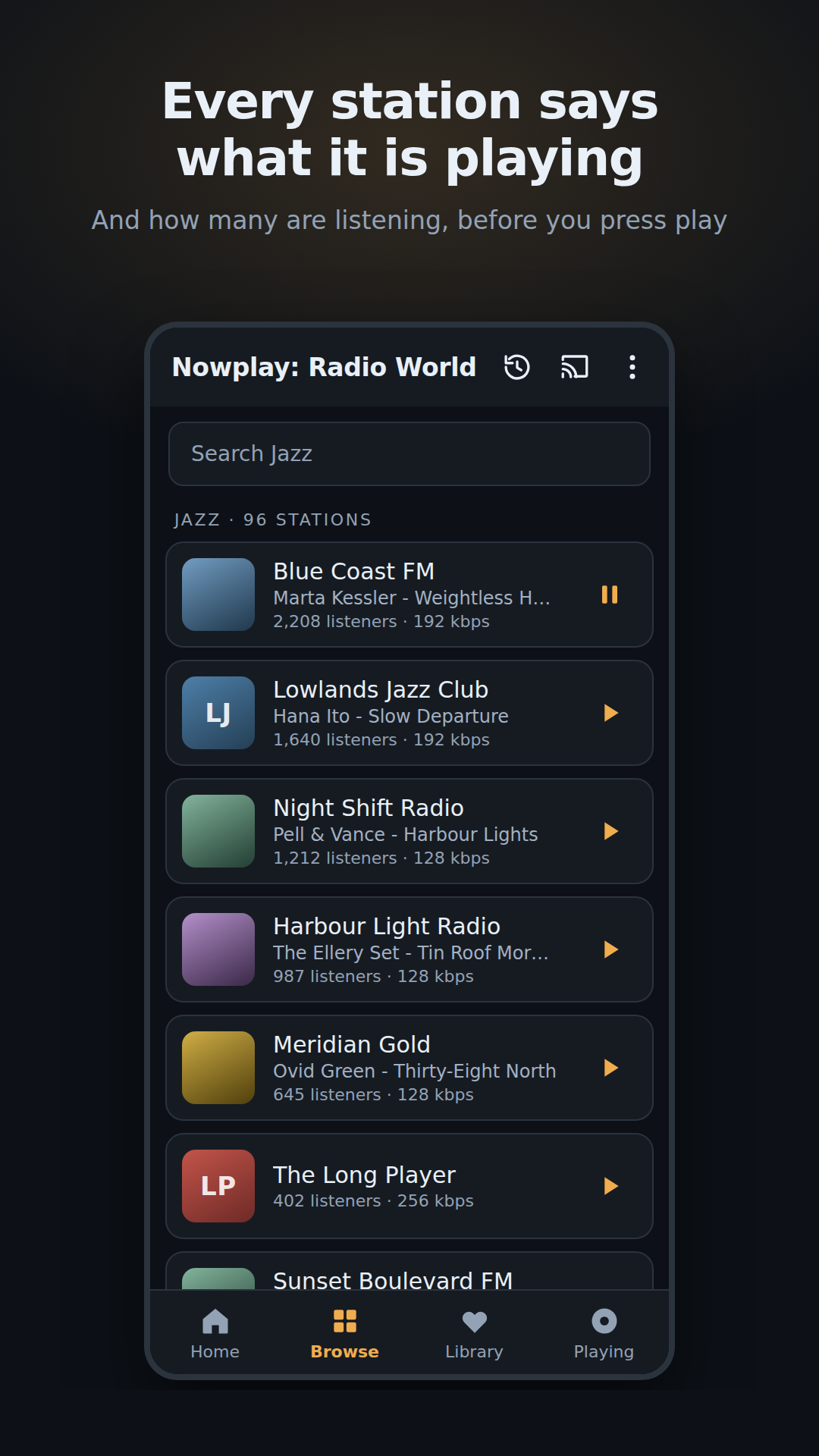819x1456 pixels.
Task: Open Sunset Boulevard FM station
Action: coord(409,1271)
